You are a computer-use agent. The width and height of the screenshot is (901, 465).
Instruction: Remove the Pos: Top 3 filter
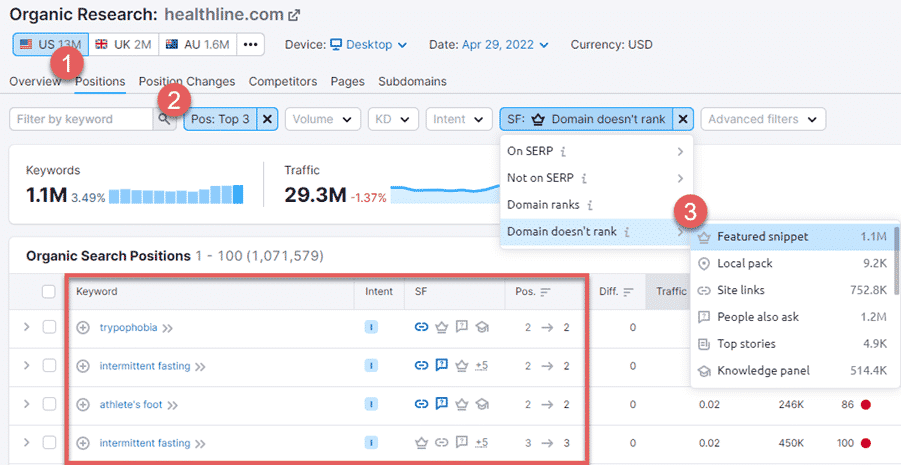[267, 119]
